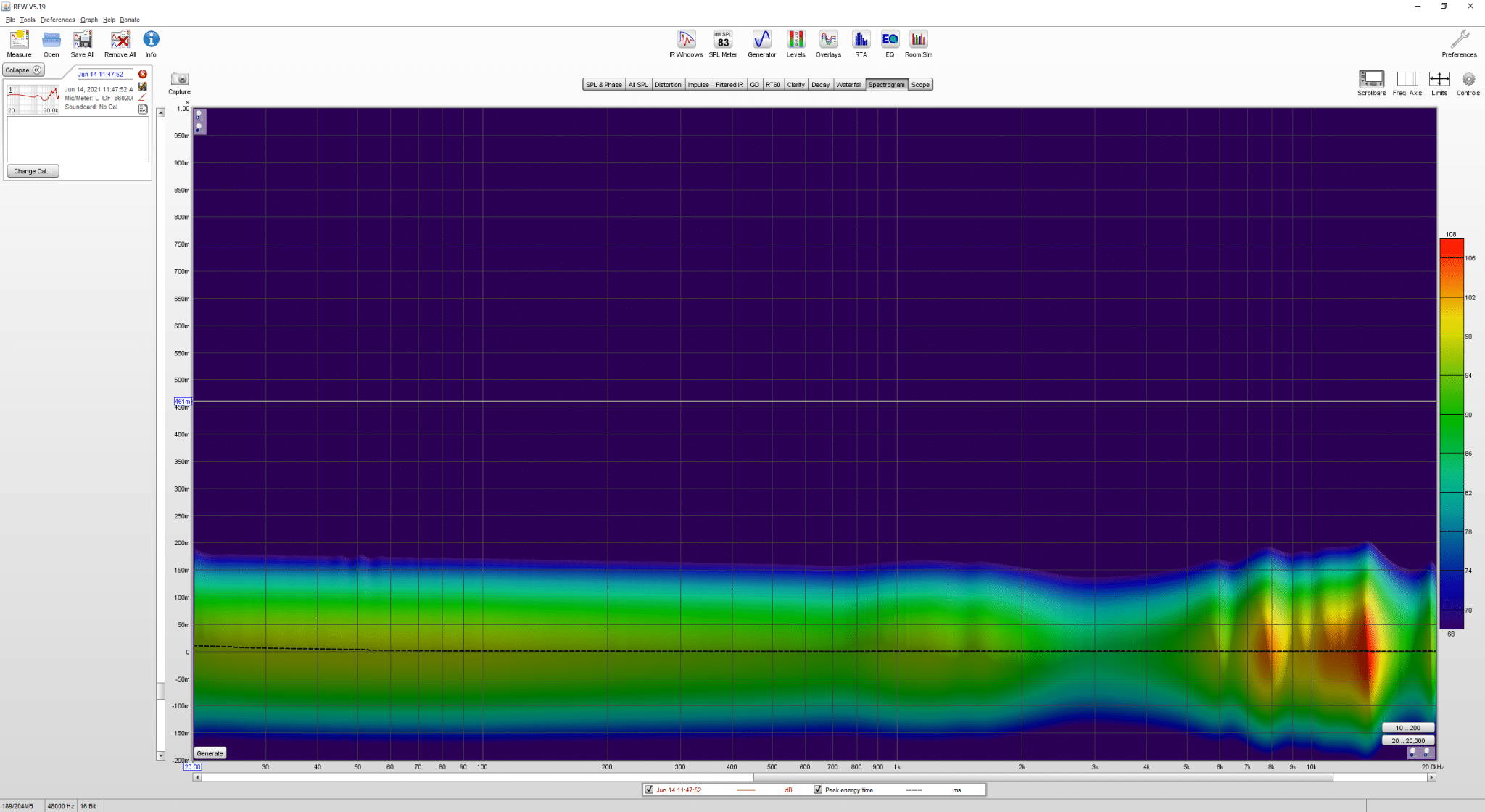
Task: Click horizontal scrollbar left arrow
Action: point(197,777)
